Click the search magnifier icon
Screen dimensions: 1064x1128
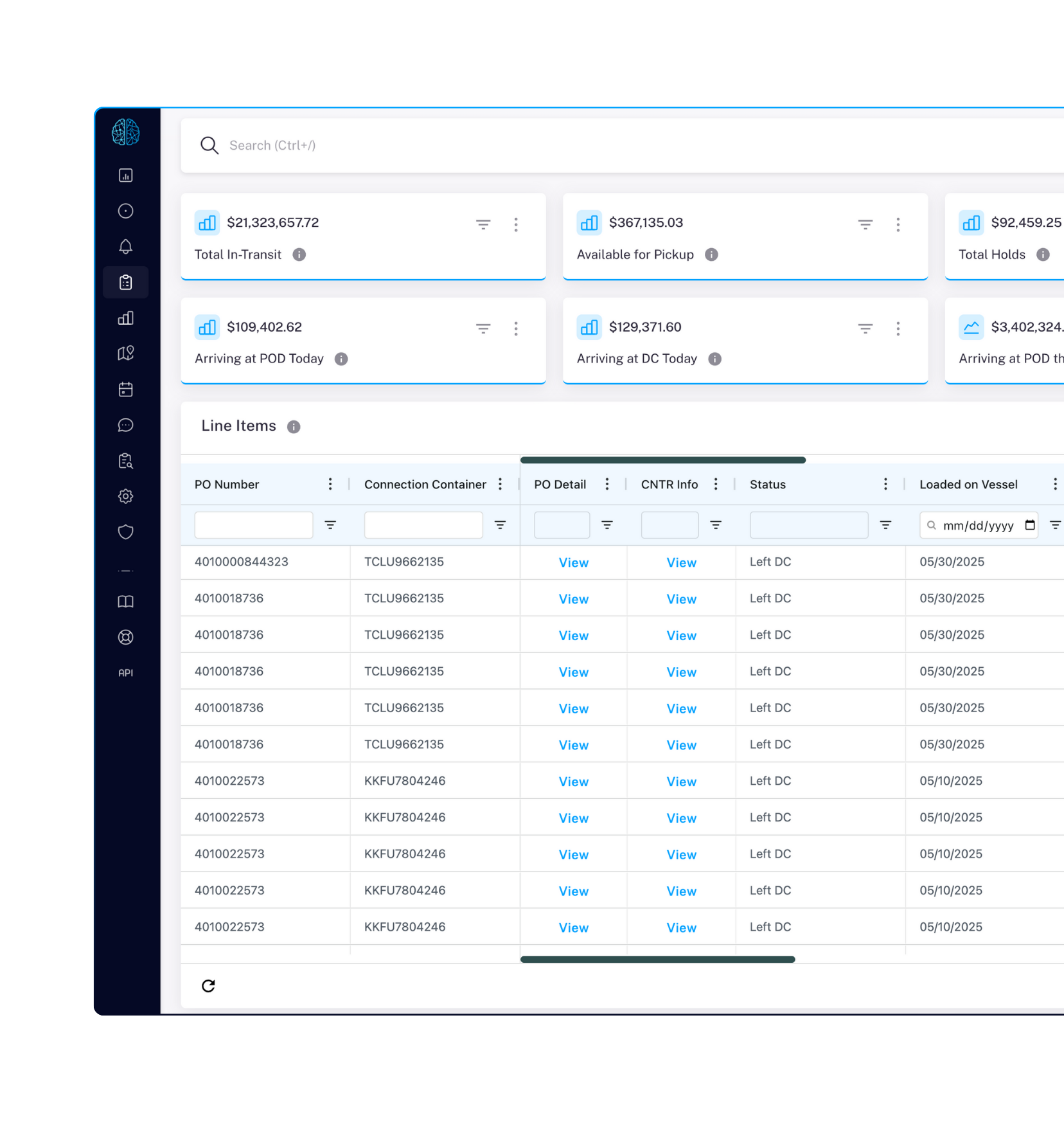[x=209, y=145]
